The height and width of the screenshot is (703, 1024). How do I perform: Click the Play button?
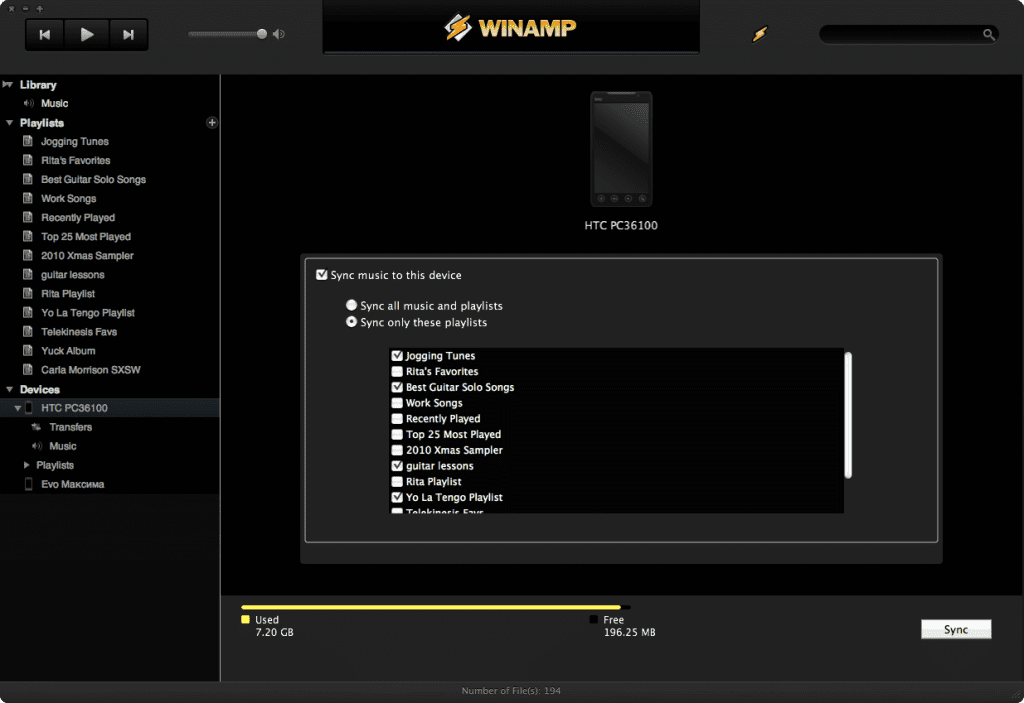click(86, 34)
